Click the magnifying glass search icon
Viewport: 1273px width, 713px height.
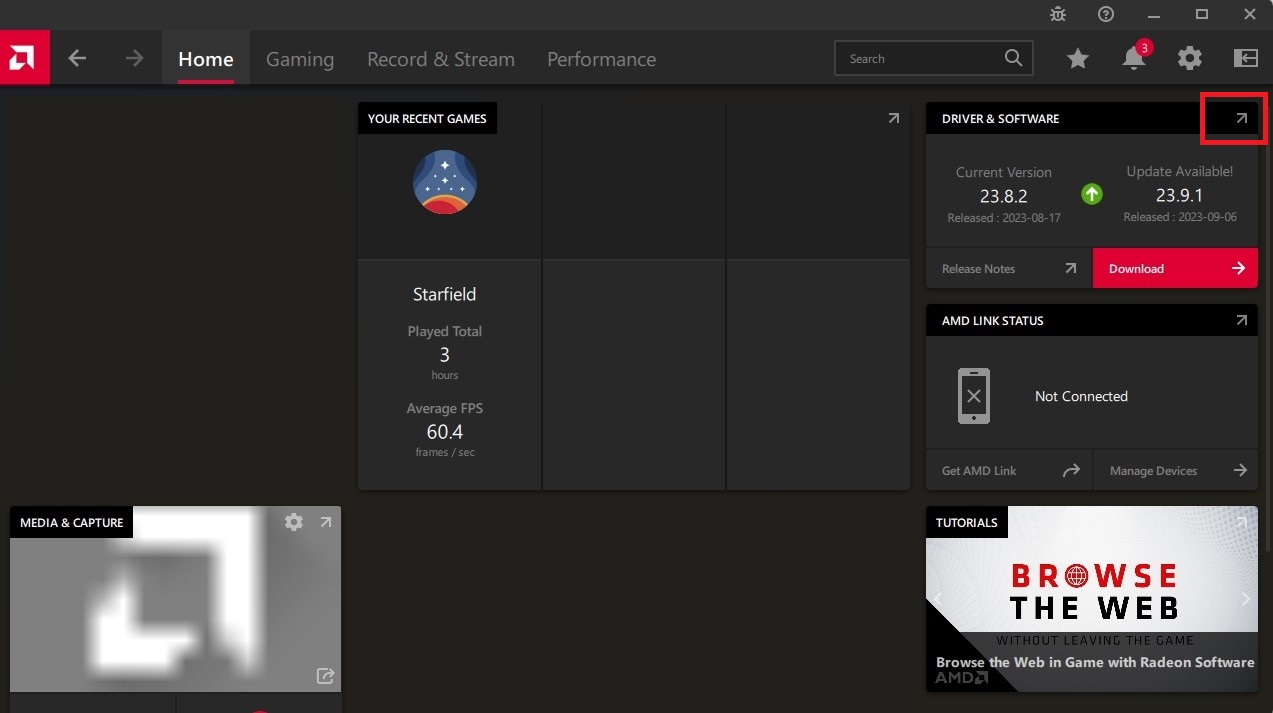click(x=1014, y=58)
